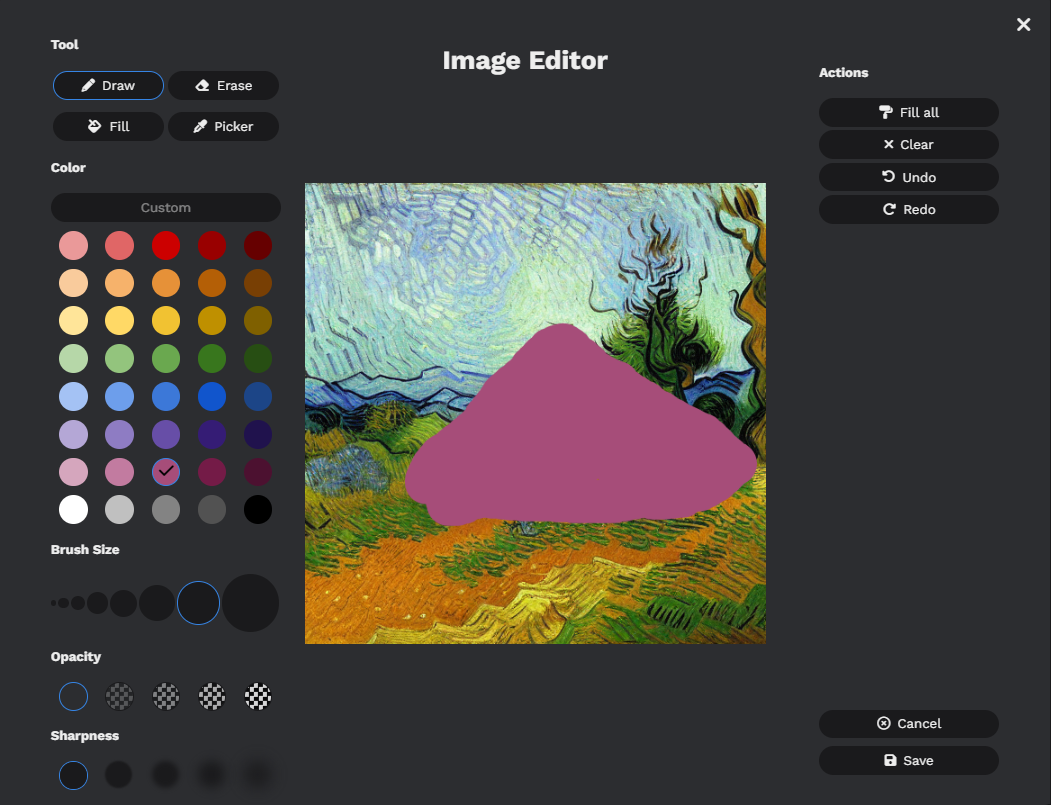Select the Draw tool
Image resolution: width=1051 pixels, height=805 pixels.
point(108,86)
